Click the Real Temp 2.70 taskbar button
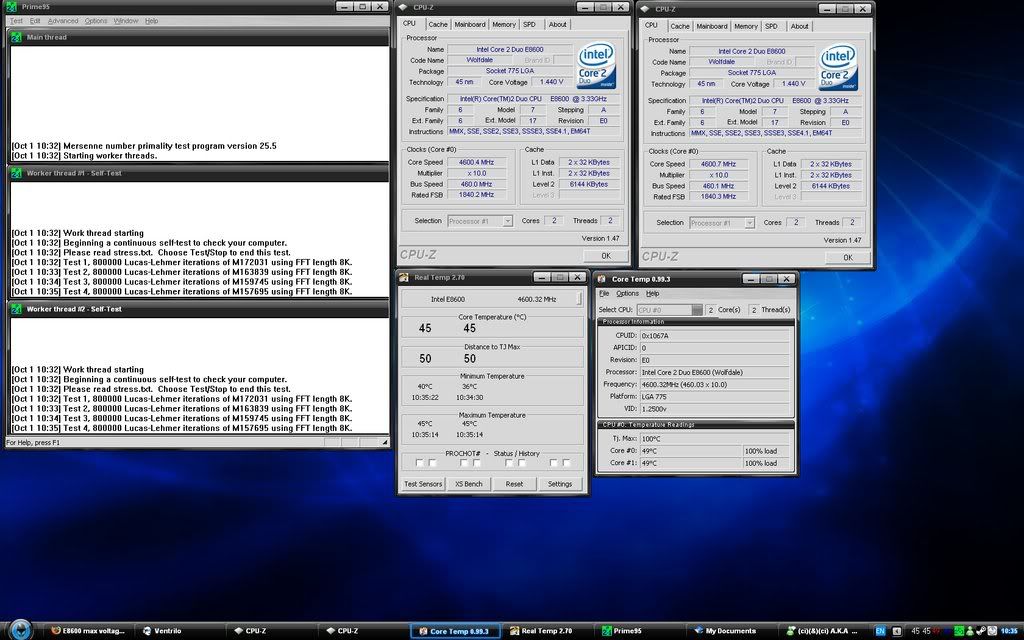Image resolution: width=1024 pixels, height=640 pixels. point(540,631)
